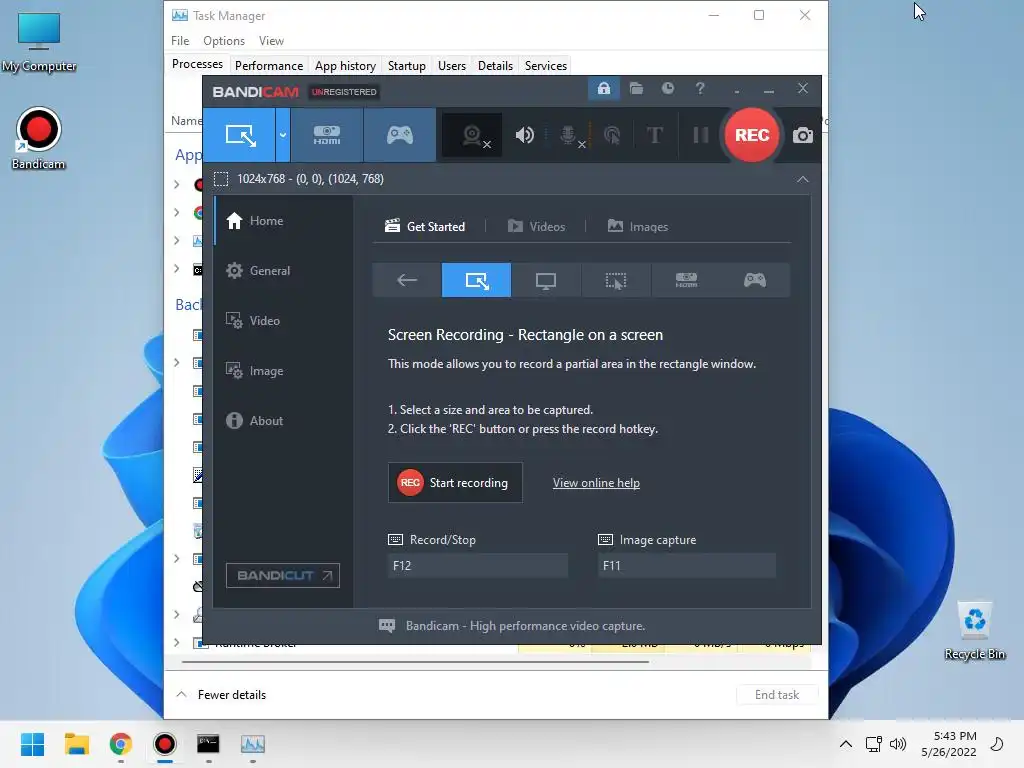Open screen recording mode dropdown arrow
The width and height of the screenshot is (1024, 768).
pos(283,135)
